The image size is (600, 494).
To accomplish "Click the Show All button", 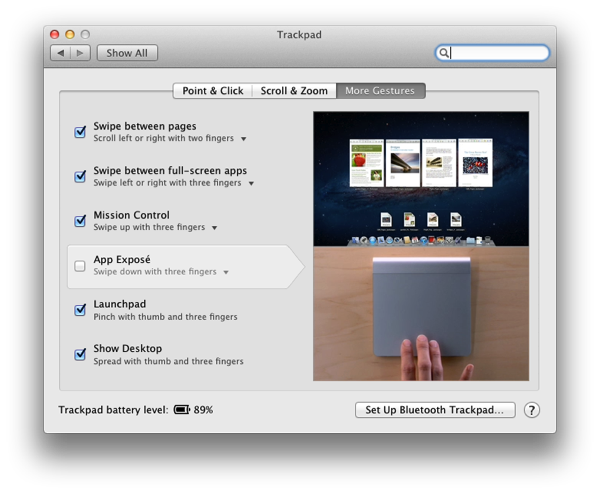I will [127, 53].
